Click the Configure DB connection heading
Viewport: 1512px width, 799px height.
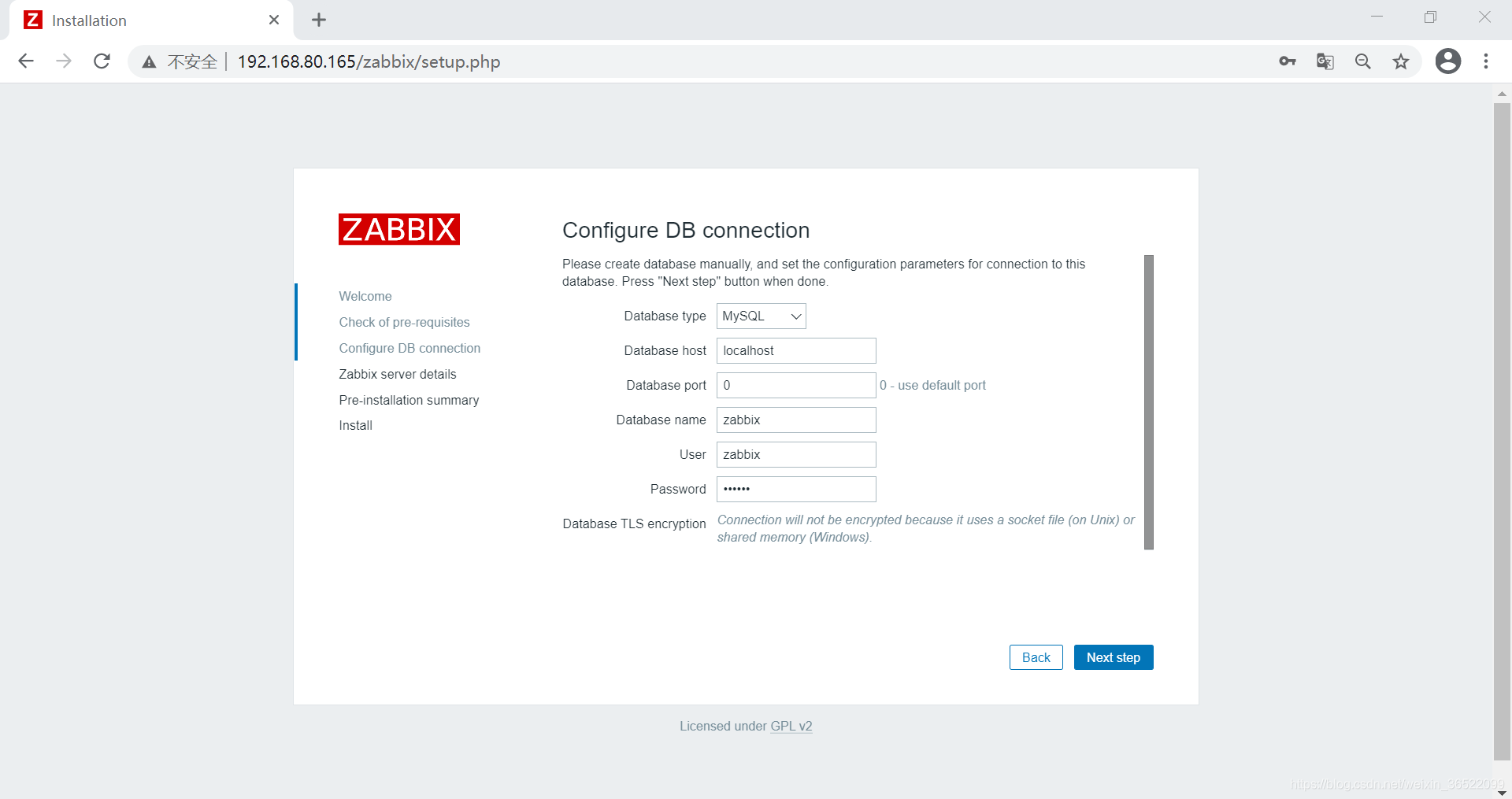(686, 230)
